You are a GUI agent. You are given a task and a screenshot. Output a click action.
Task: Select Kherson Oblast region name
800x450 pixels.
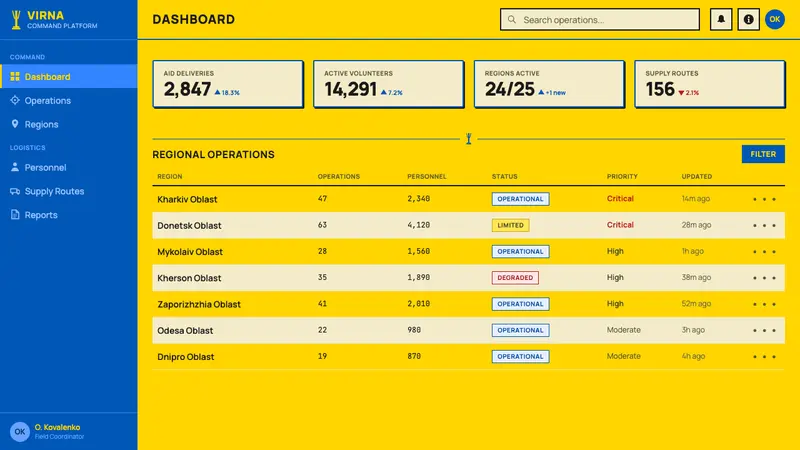[x=189, y=278]
